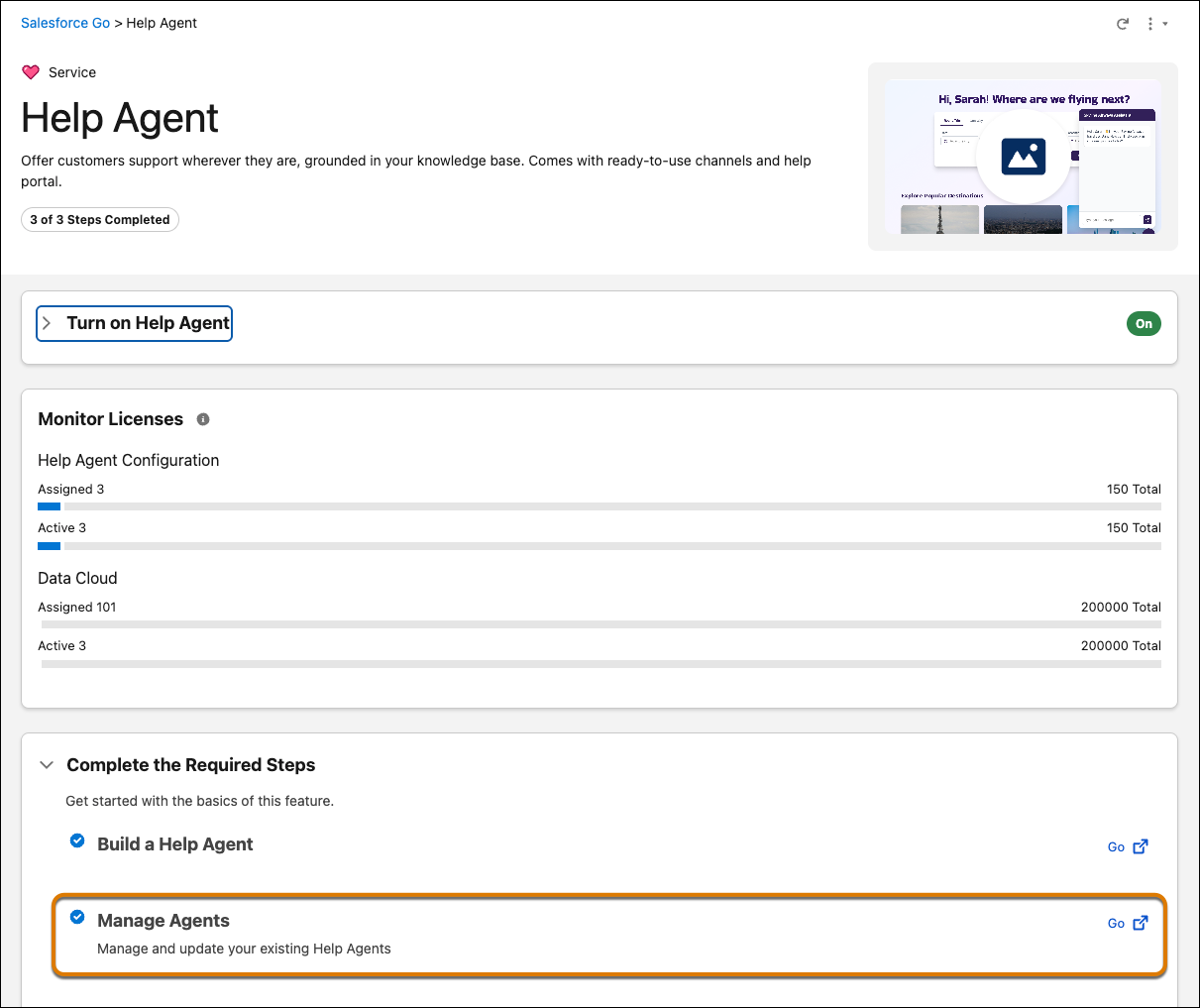Click the Manage Agents completed checkmark
The image size is (1200, 1008).
[77, 918]
